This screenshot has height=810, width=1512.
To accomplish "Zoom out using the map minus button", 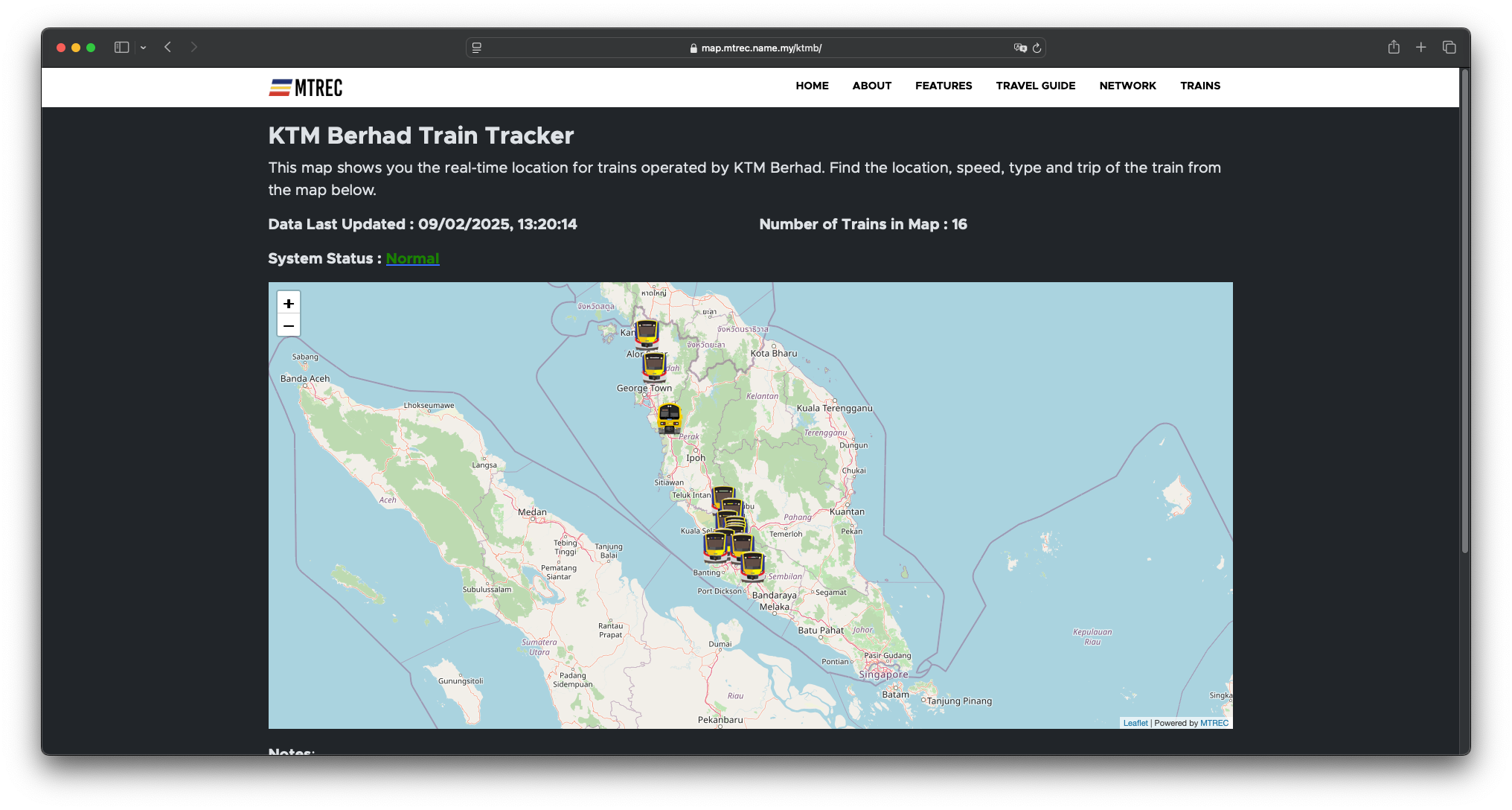I will (289, 325).
